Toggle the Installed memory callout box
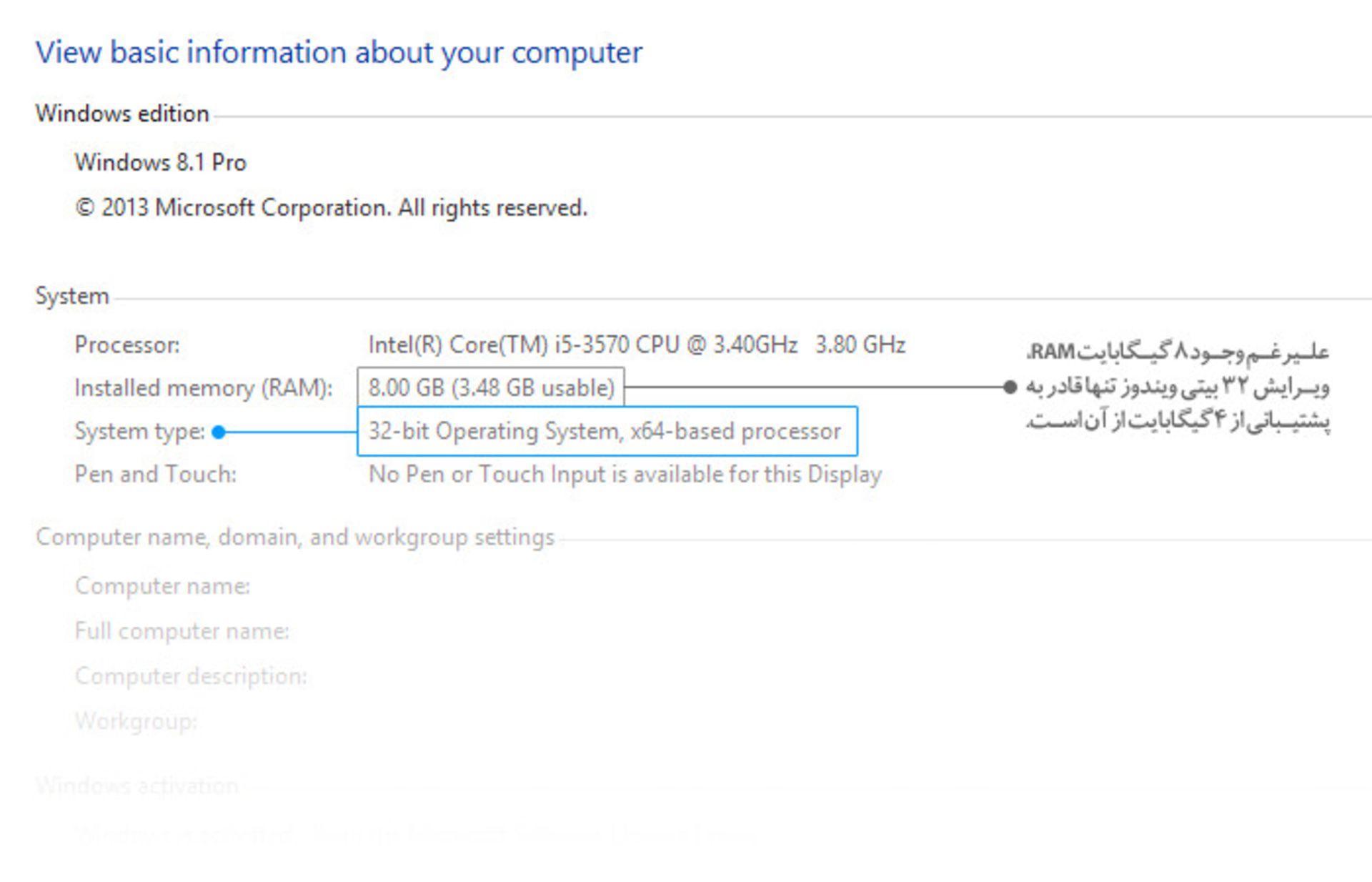This screenshot has width=1372, height=882. click(491, 387)
